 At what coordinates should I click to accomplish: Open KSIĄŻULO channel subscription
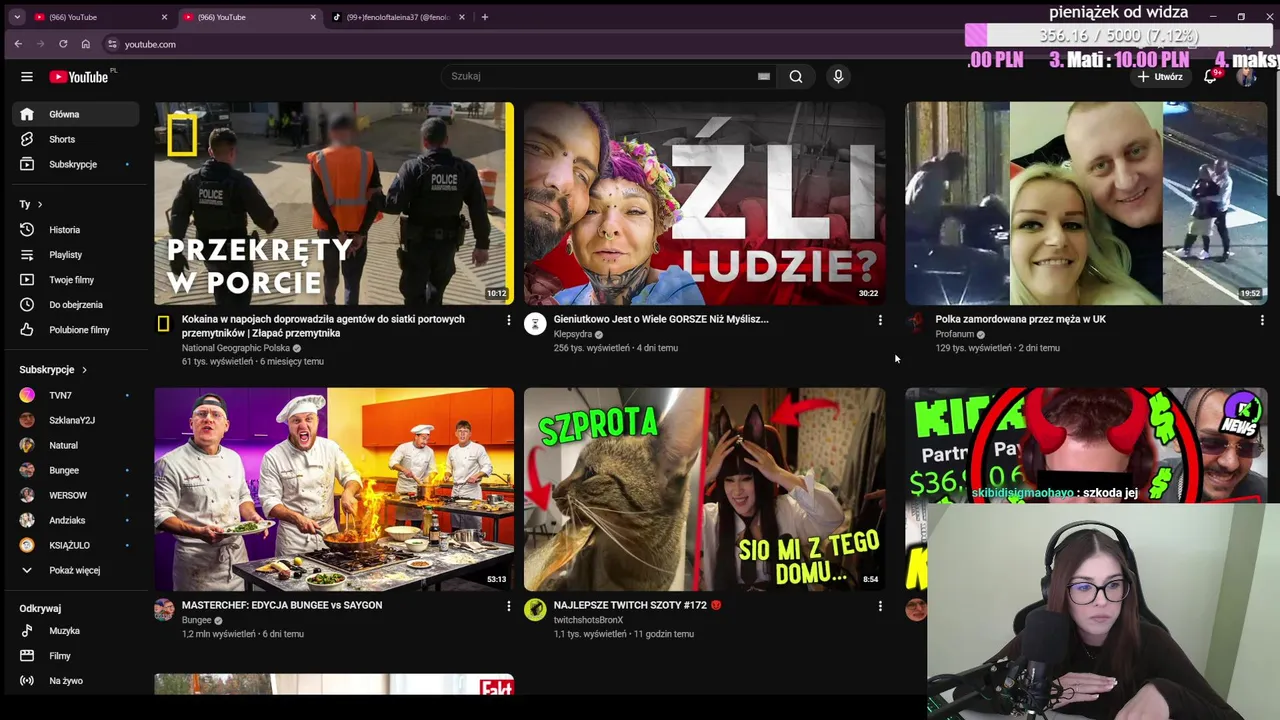(76, 545)
